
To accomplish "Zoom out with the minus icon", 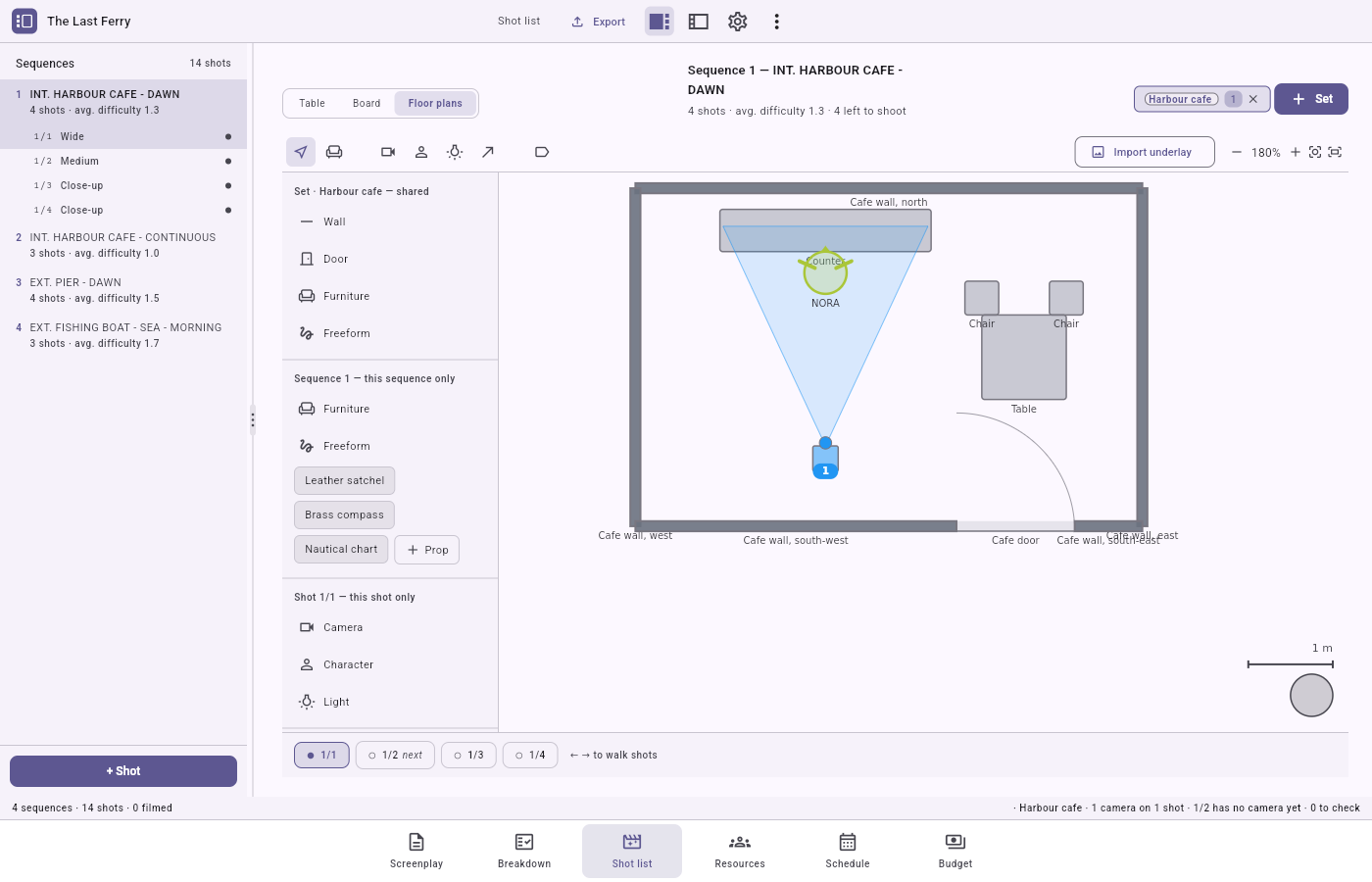I will (x=1237, y=152).
